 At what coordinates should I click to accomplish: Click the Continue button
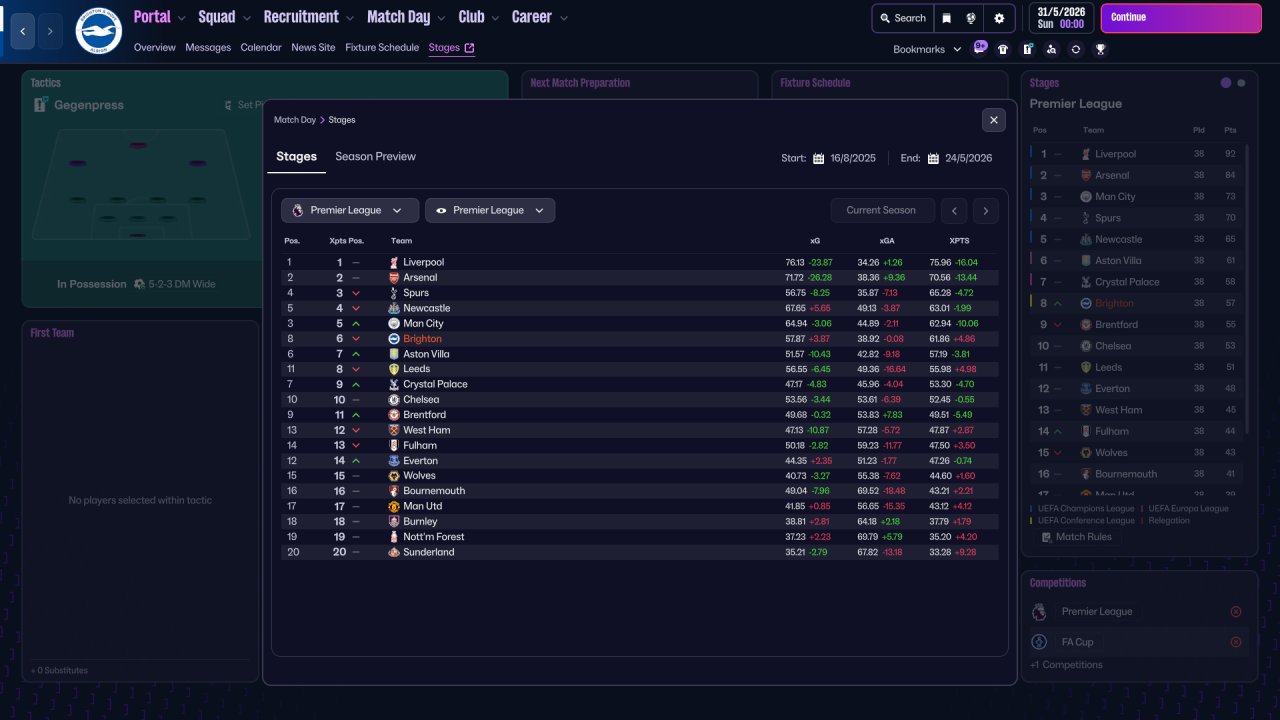[1181, 18]
